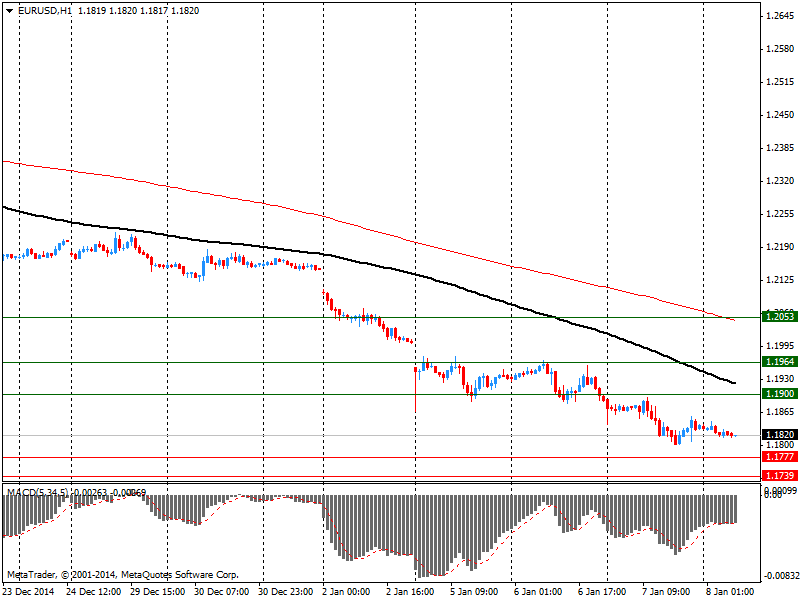Click the 8 Jan 01:00 time label
800x600 pixels.
(x=730, y=591)
